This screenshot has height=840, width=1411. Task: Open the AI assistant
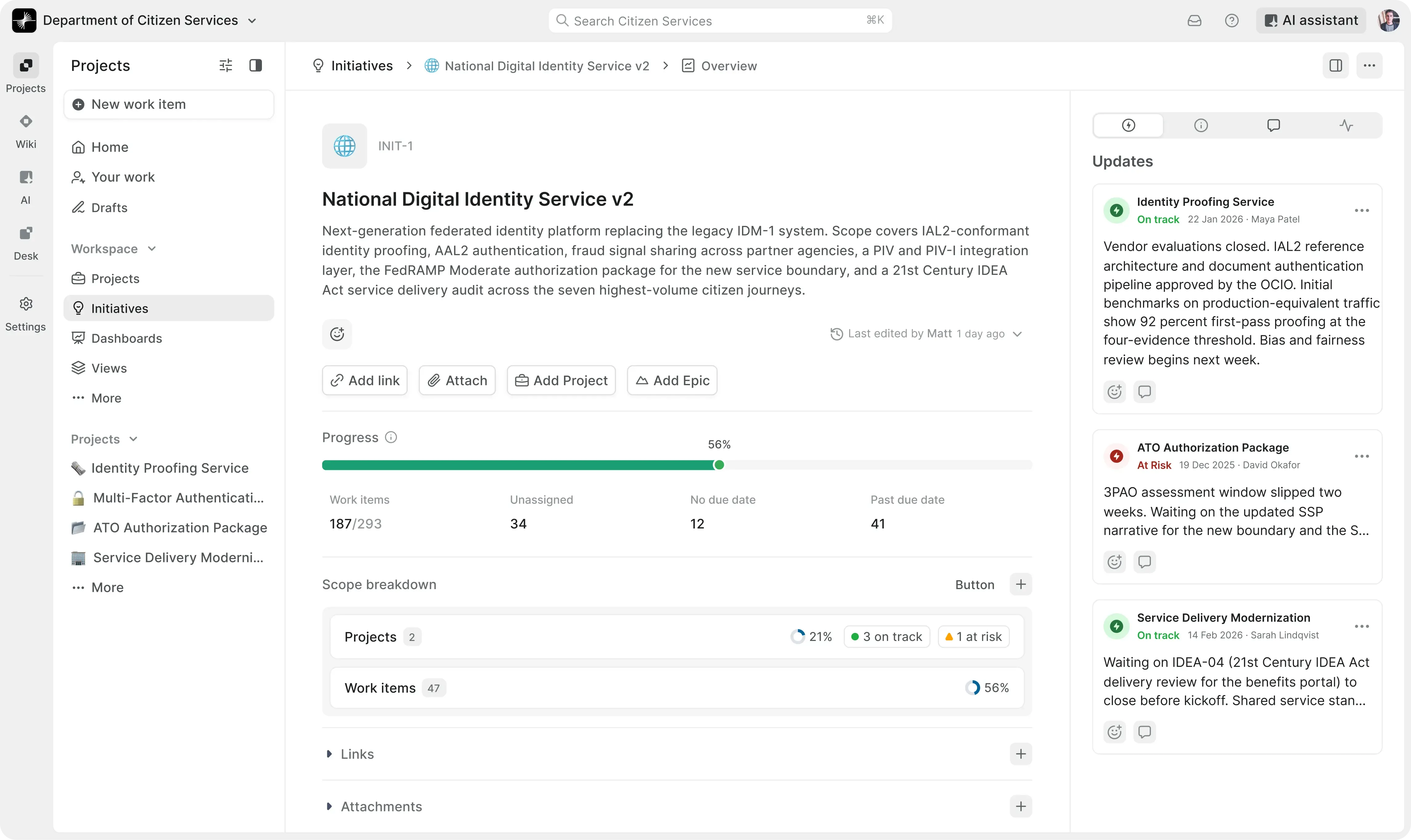click(1311, 20)
